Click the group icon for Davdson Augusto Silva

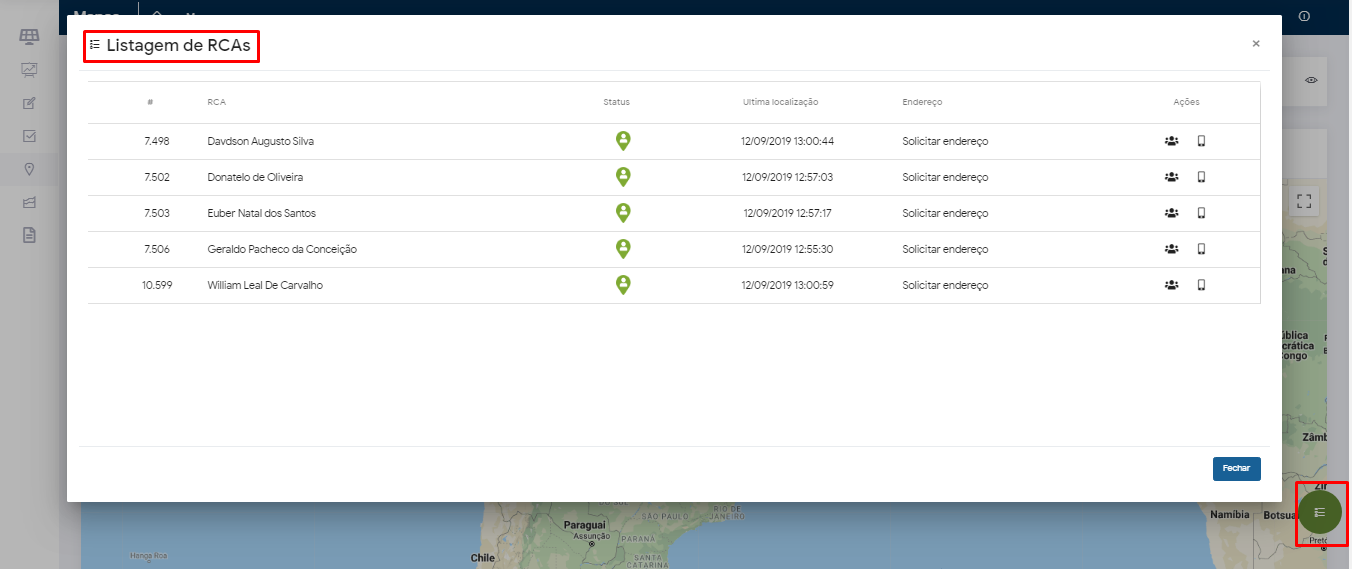tap(1171, 141)
